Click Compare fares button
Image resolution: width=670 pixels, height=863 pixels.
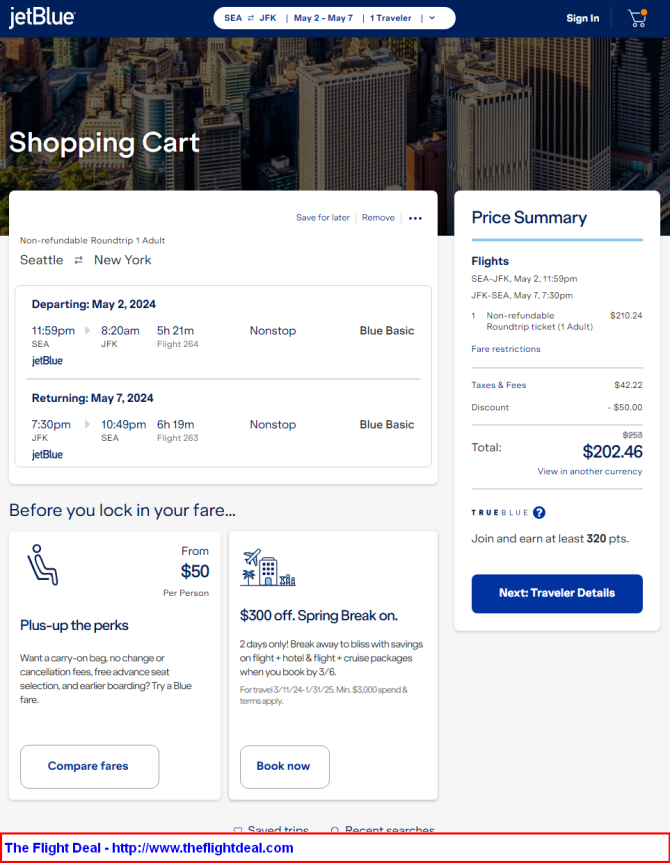pos(89,766)
